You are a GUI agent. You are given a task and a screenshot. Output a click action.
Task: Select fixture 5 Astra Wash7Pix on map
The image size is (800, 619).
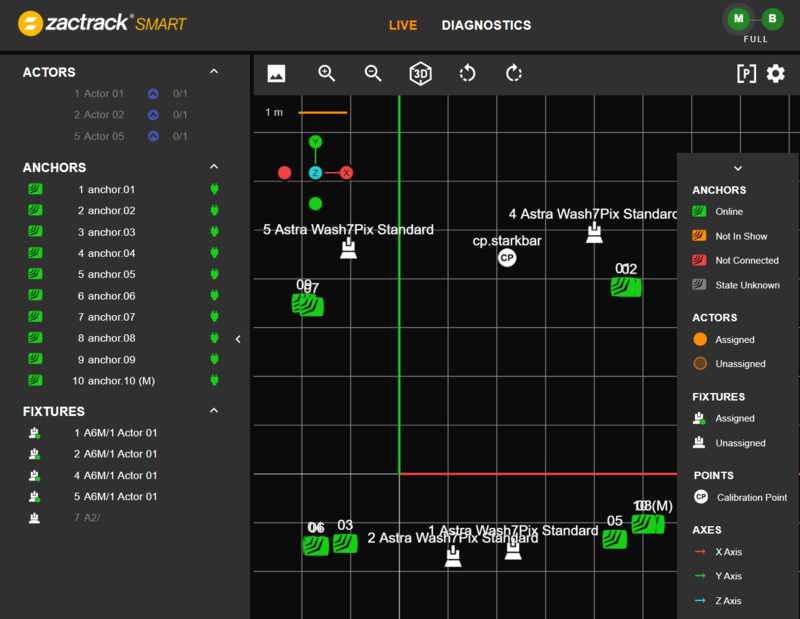(x=348, y=249)
